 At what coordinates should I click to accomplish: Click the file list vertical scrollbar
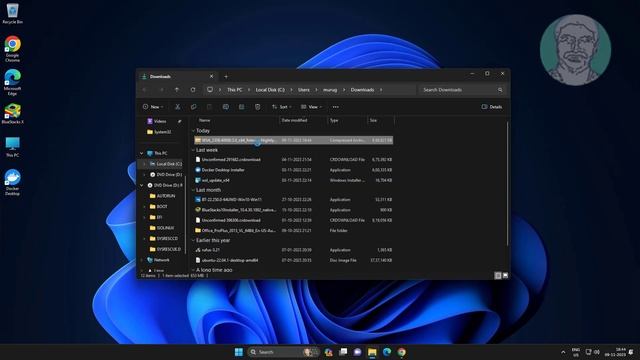507,184
